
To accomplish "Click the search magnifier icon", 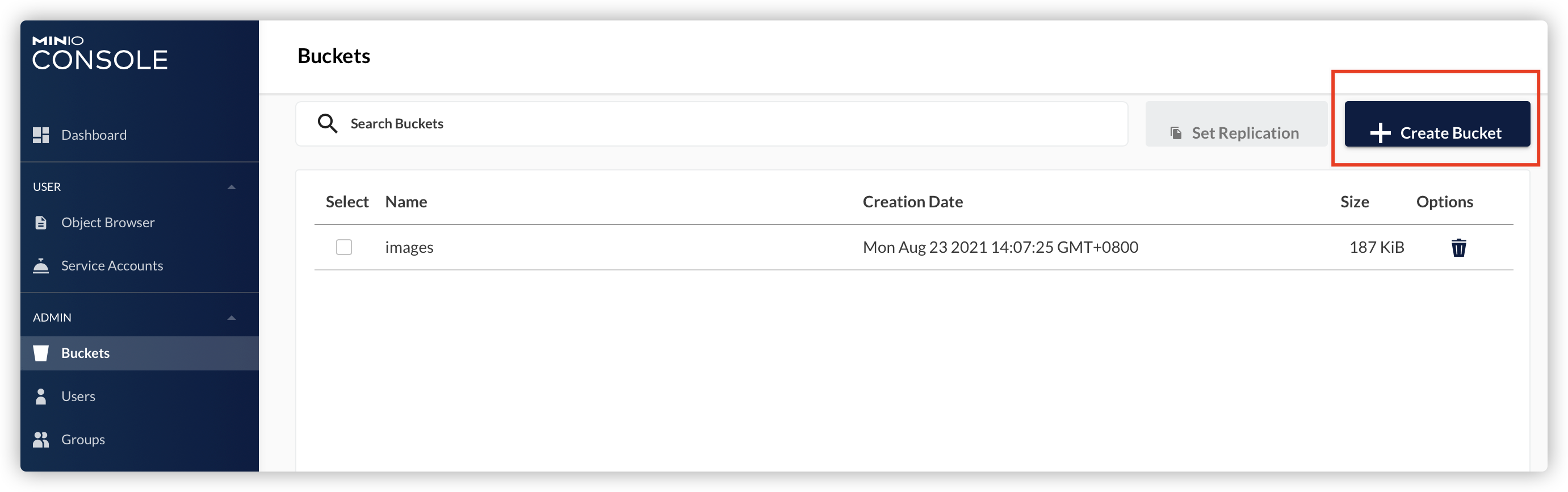I will coord(328,124).
